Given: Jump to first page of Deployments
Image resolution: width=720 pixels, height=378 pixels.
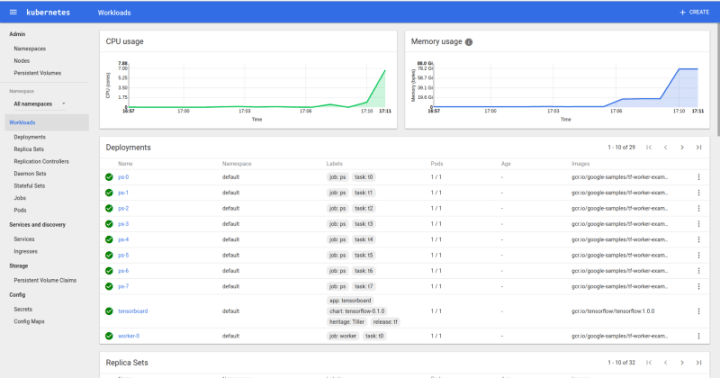Looking at the screenshot, I should 649,147.
